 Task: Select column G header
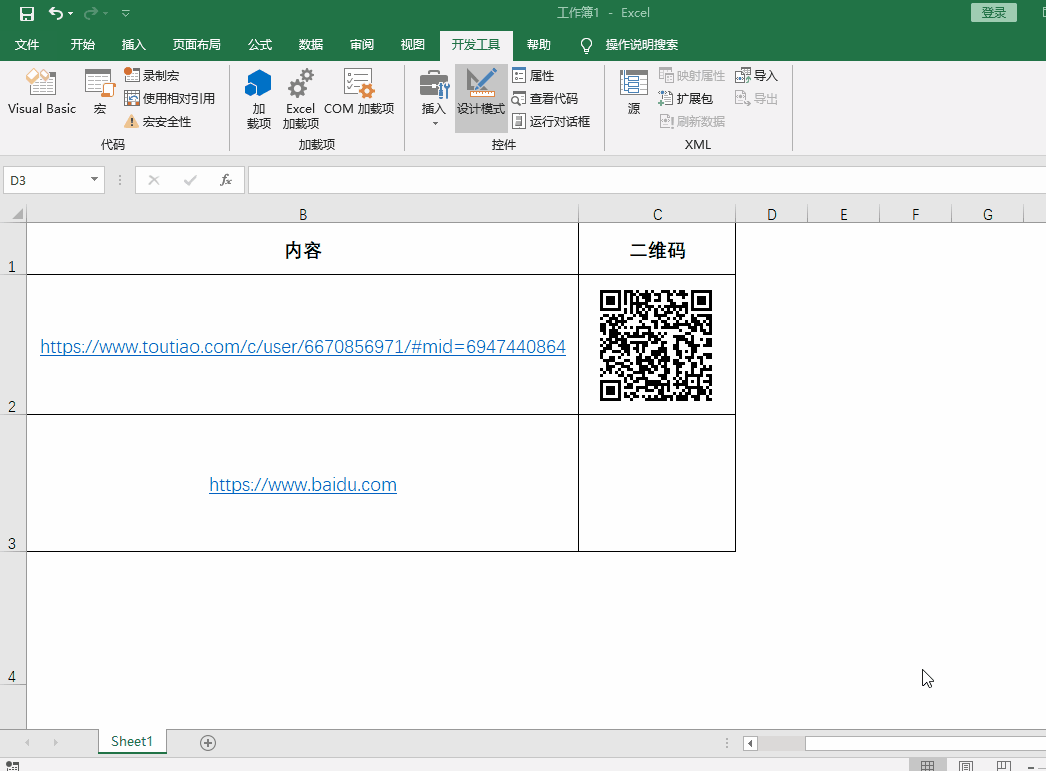tap(987, 214)
